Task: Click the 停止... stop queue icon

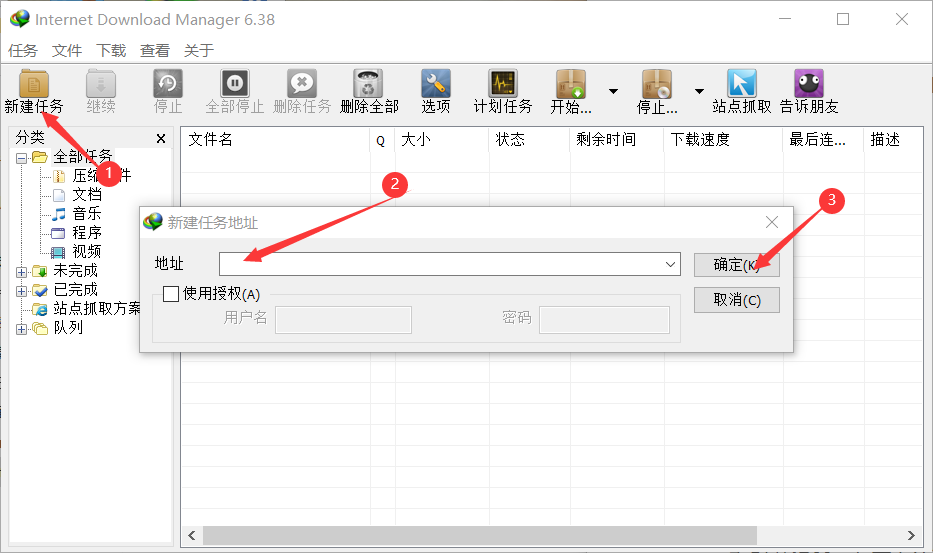Action: [656, 83]
